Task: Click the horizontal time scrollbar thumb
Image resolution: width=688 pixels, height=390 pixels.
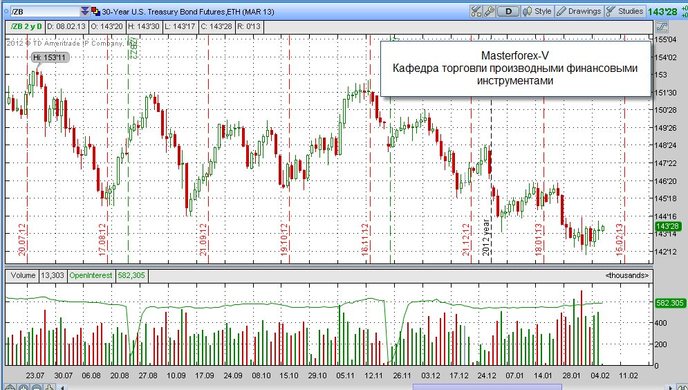Action: tap(487, 387)
